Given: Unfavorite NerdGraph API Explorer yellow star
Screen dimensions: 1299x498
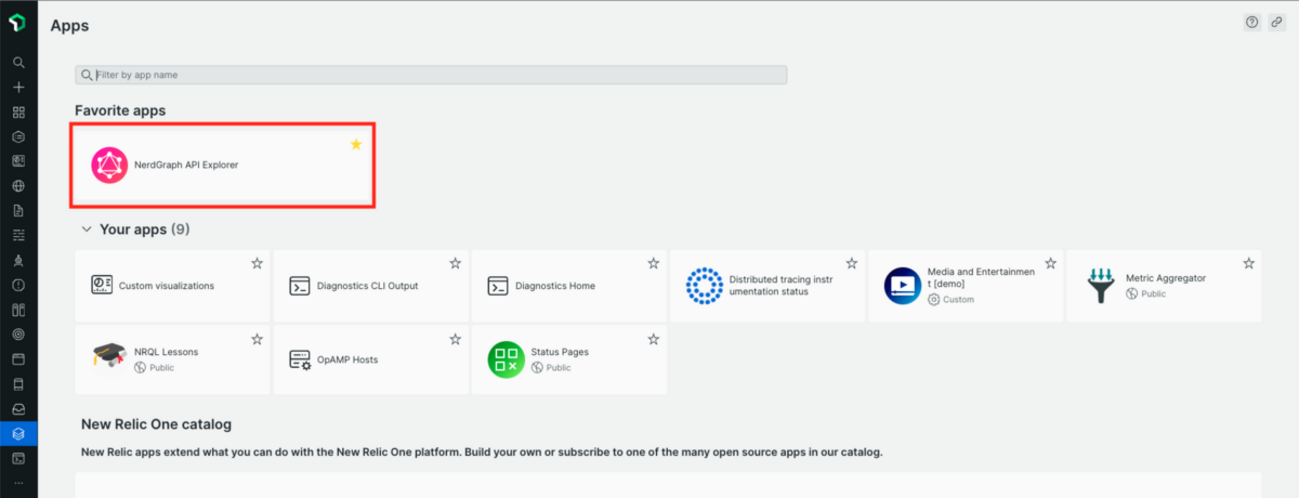Looking at the screenshot, I should tap(356, 145).
